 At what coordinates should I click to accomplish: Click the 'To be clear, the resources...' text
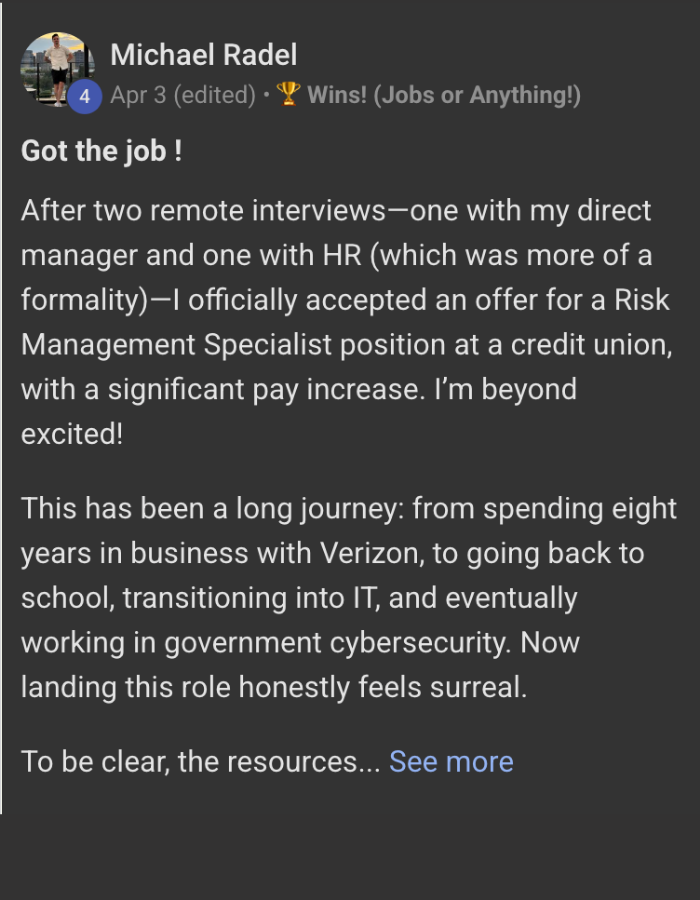click(x=200, y=762)
